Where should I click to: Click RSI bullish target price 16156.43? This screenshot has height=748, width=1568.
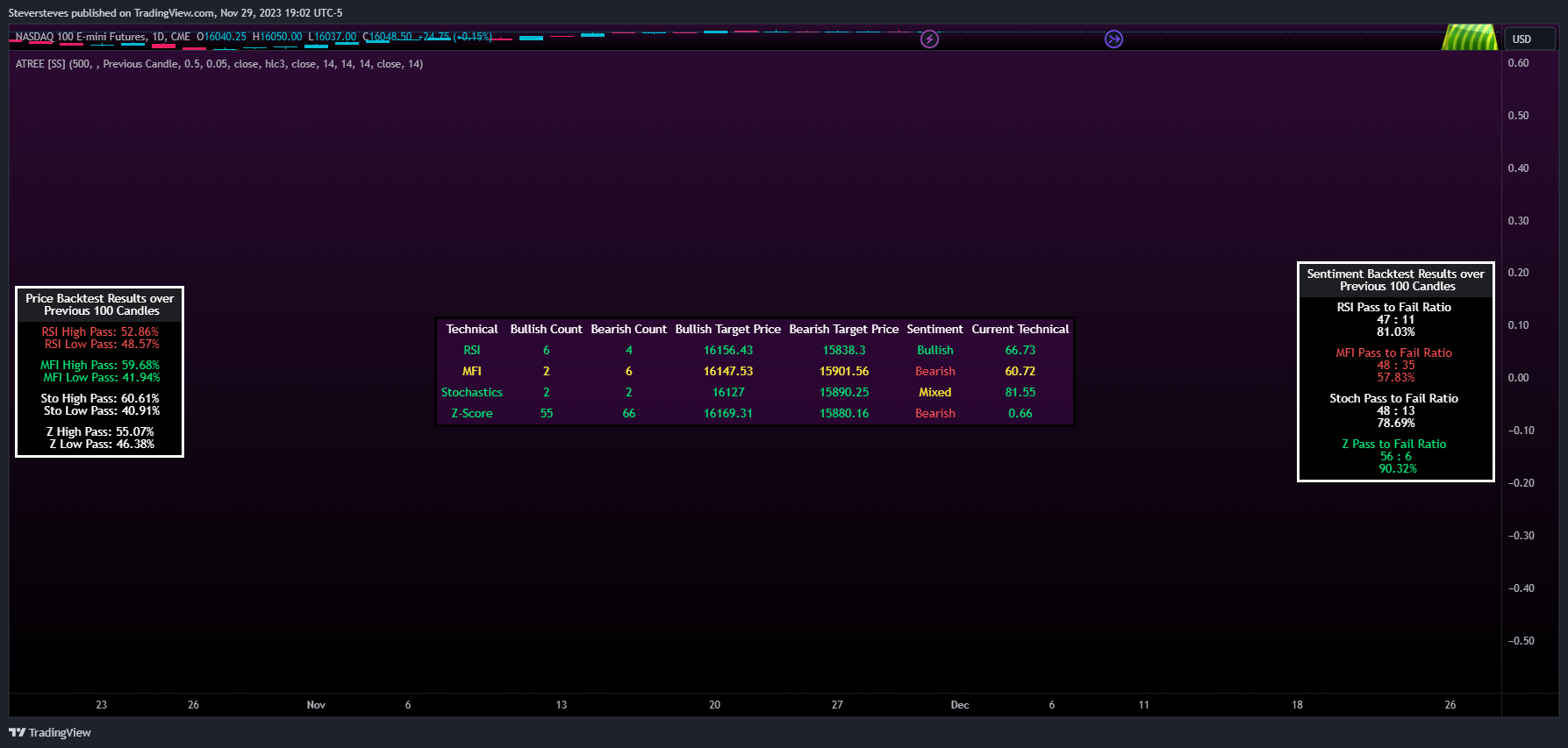click(x=728, y=350)
